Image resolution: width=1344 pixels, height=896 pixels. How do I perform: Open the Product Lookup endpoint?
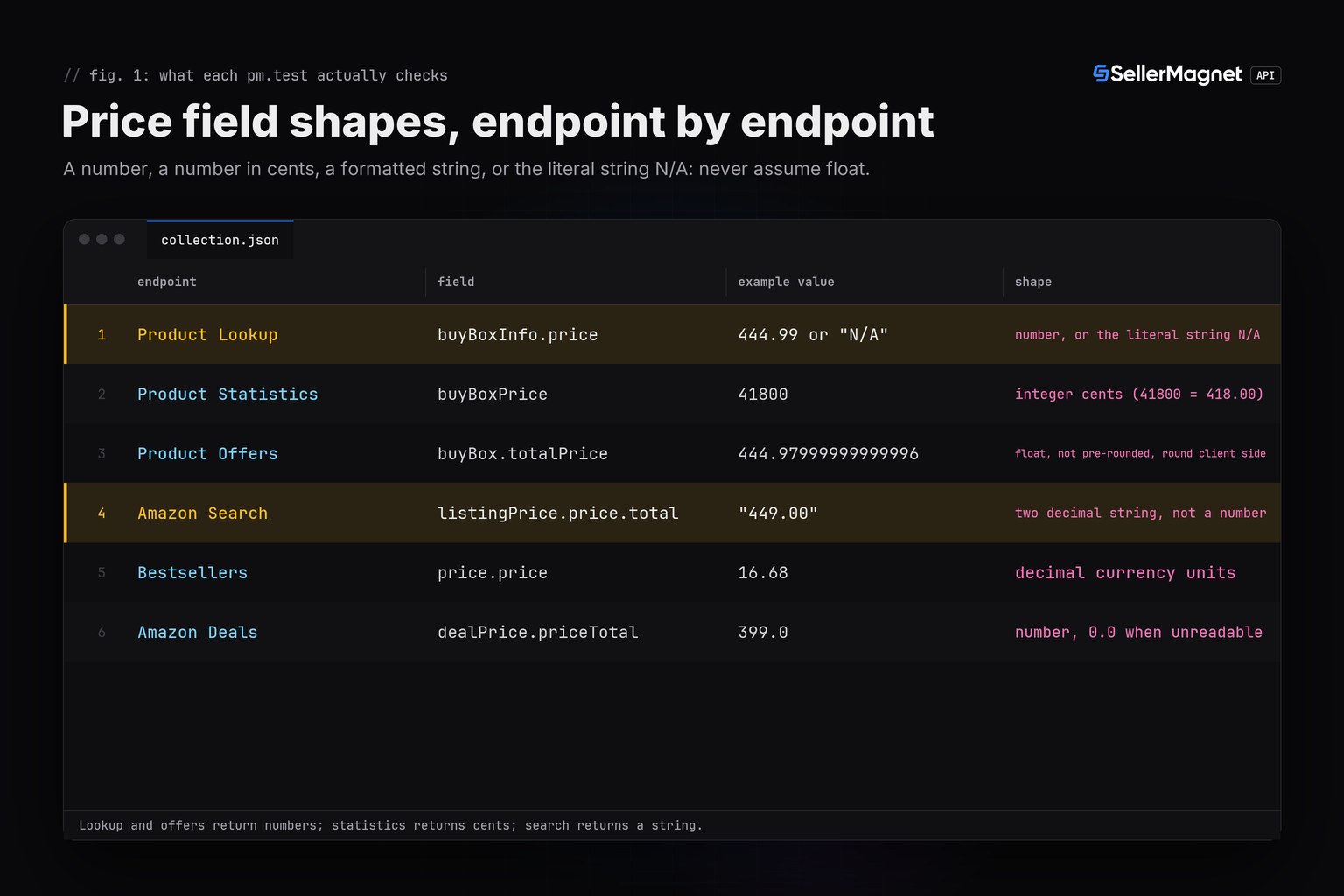[207, 334]
